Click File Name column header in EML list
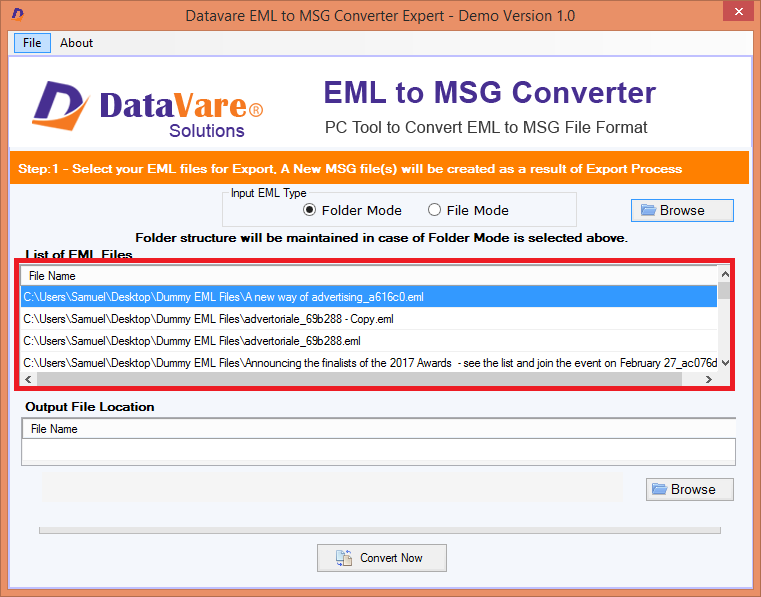This screenshot has width=761, height=597. [x=369, y=276]
